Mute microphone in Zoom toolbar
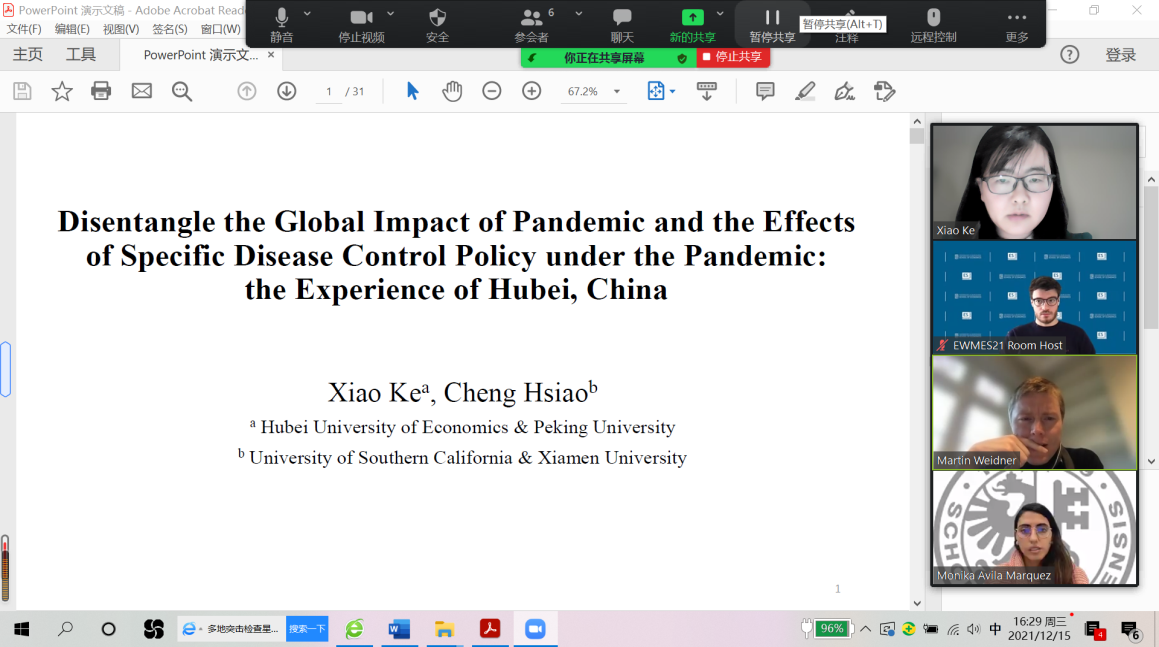Screen dimensions: 1159x647 coord(281,25)
